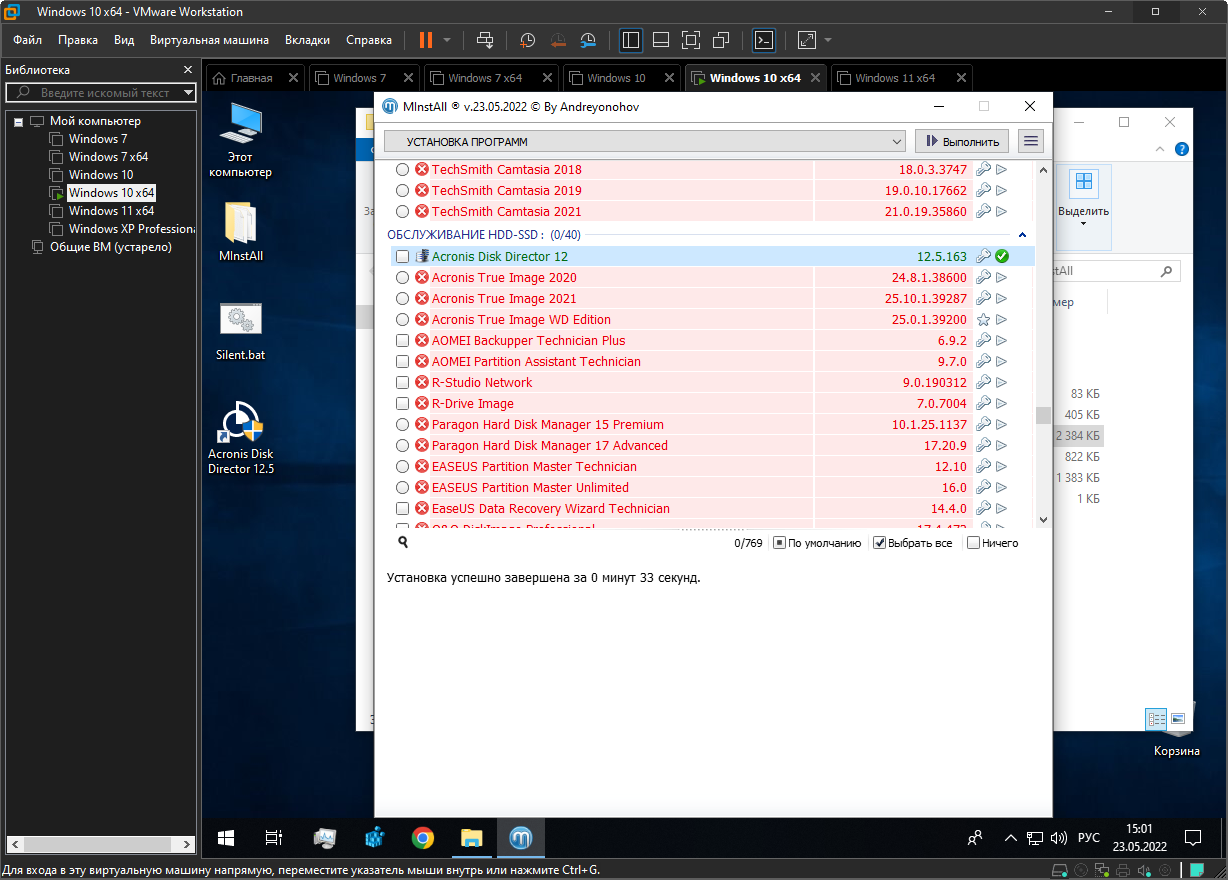Viewport: 1228px width, 880px height.
Task: Click the VMware pause virtual machine icon
Action: point(426,40)
